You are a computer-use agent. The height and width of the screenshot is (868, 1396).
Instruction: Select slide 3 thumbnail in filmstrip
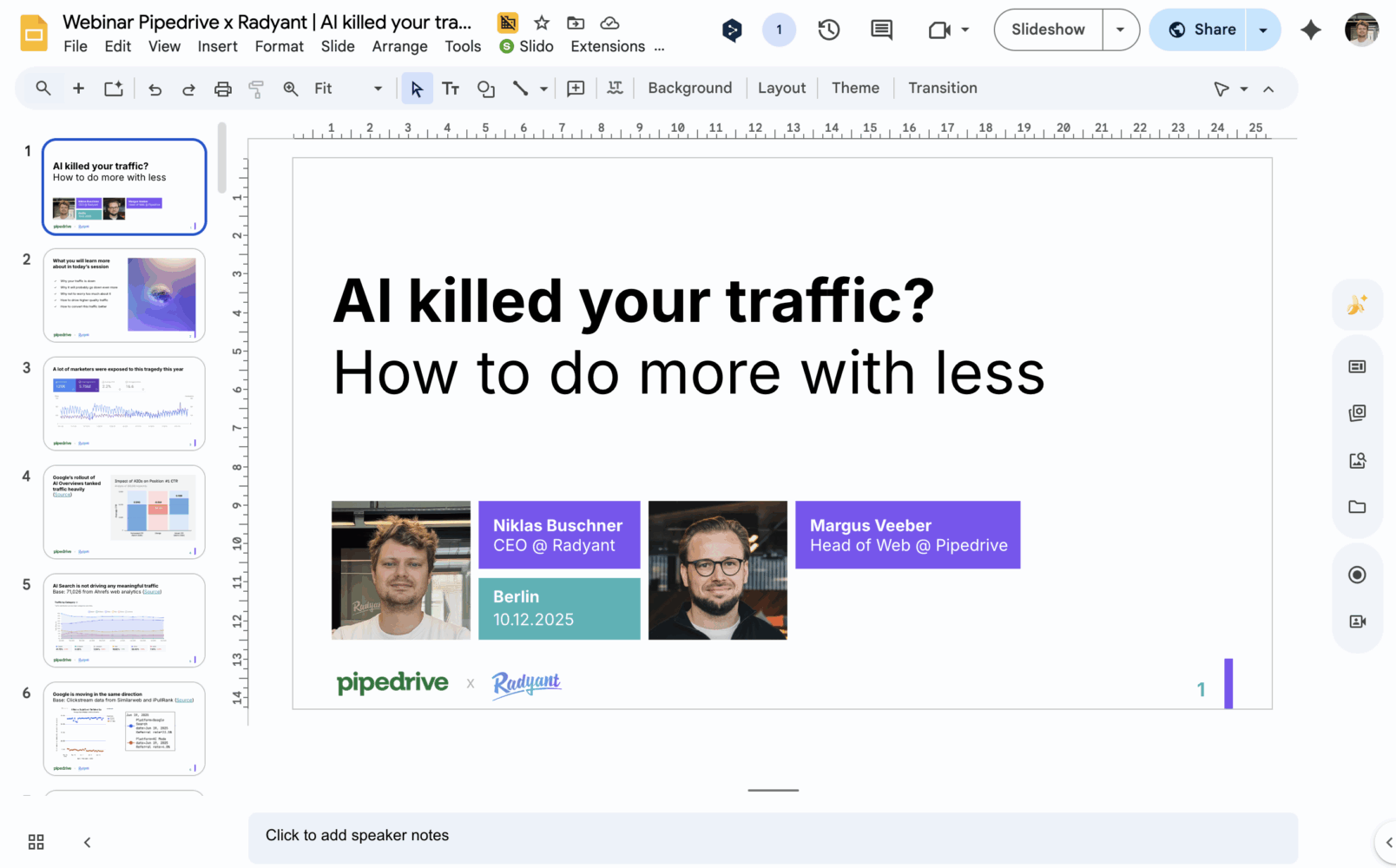tap(124, 404)
